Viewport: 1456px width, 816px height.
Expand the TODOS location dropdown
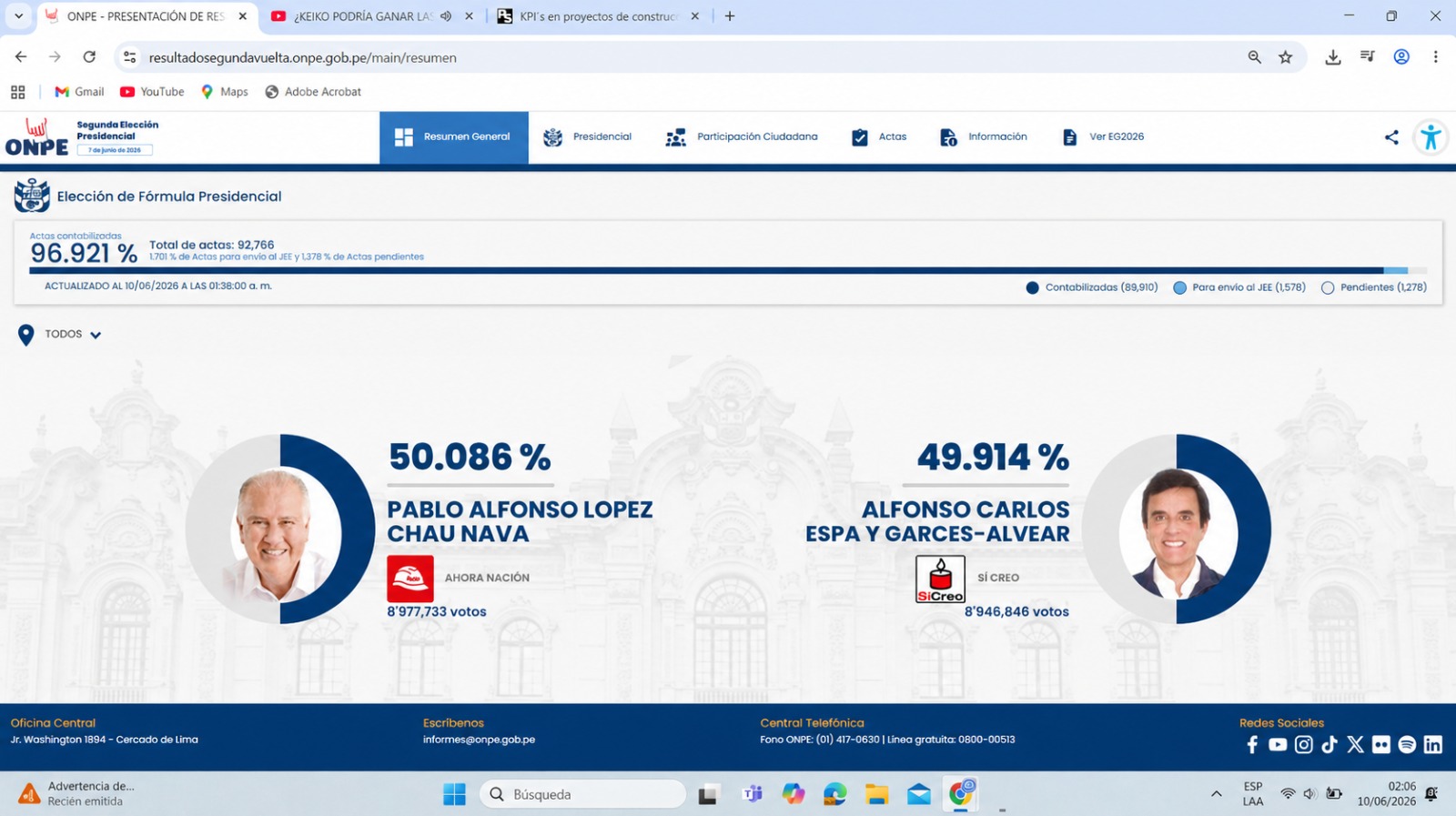(x=72, y=335)
